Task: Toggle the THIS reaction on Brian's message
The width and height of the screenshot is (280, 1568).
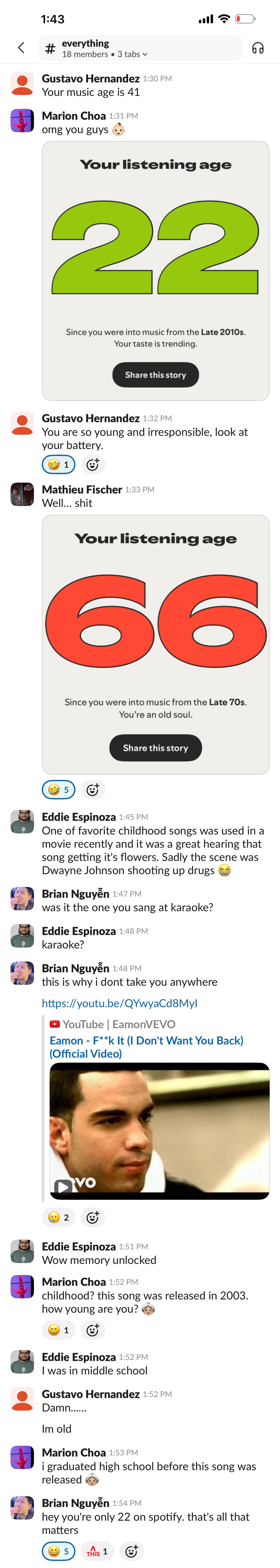Action: point(95,1550)
